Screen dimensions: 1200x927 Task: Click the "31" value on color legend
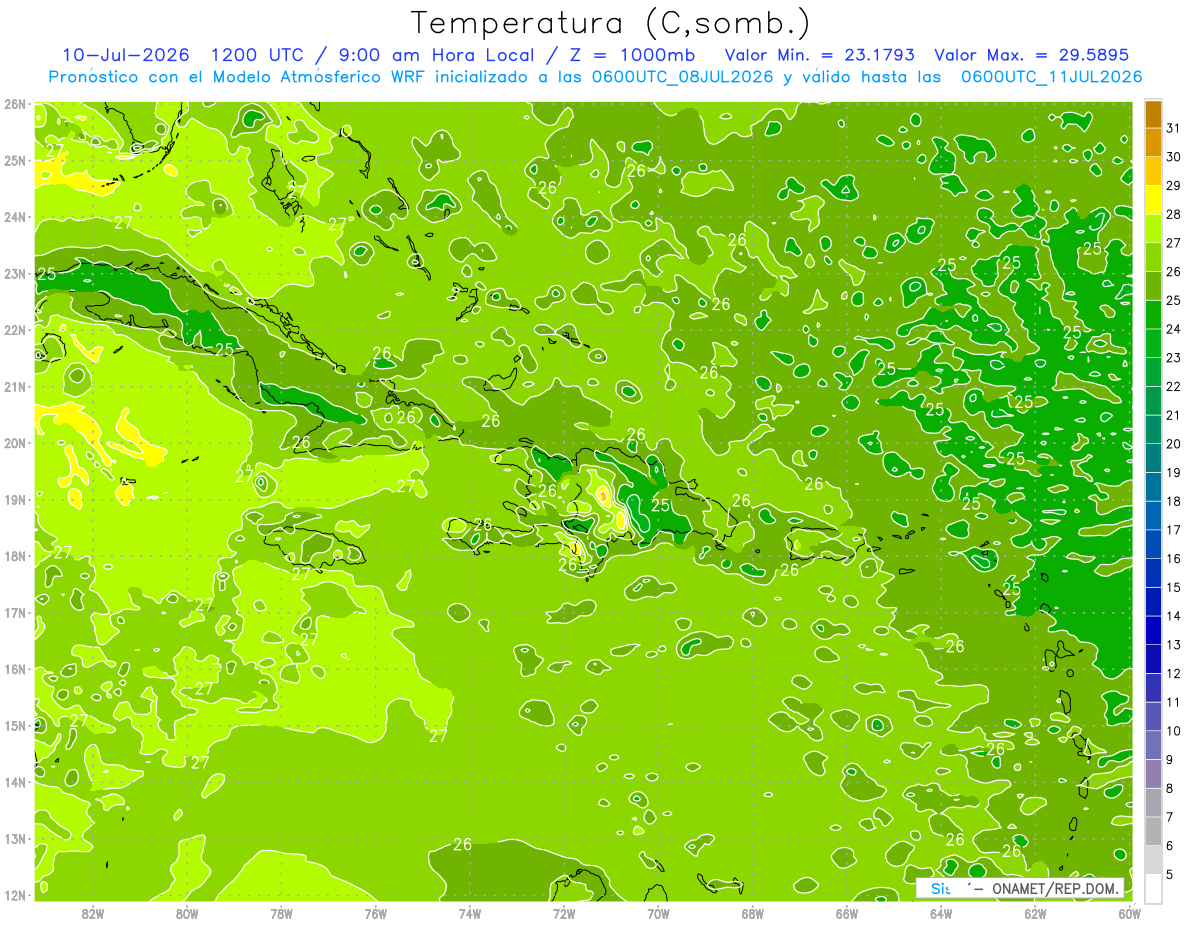point(1174,128)
